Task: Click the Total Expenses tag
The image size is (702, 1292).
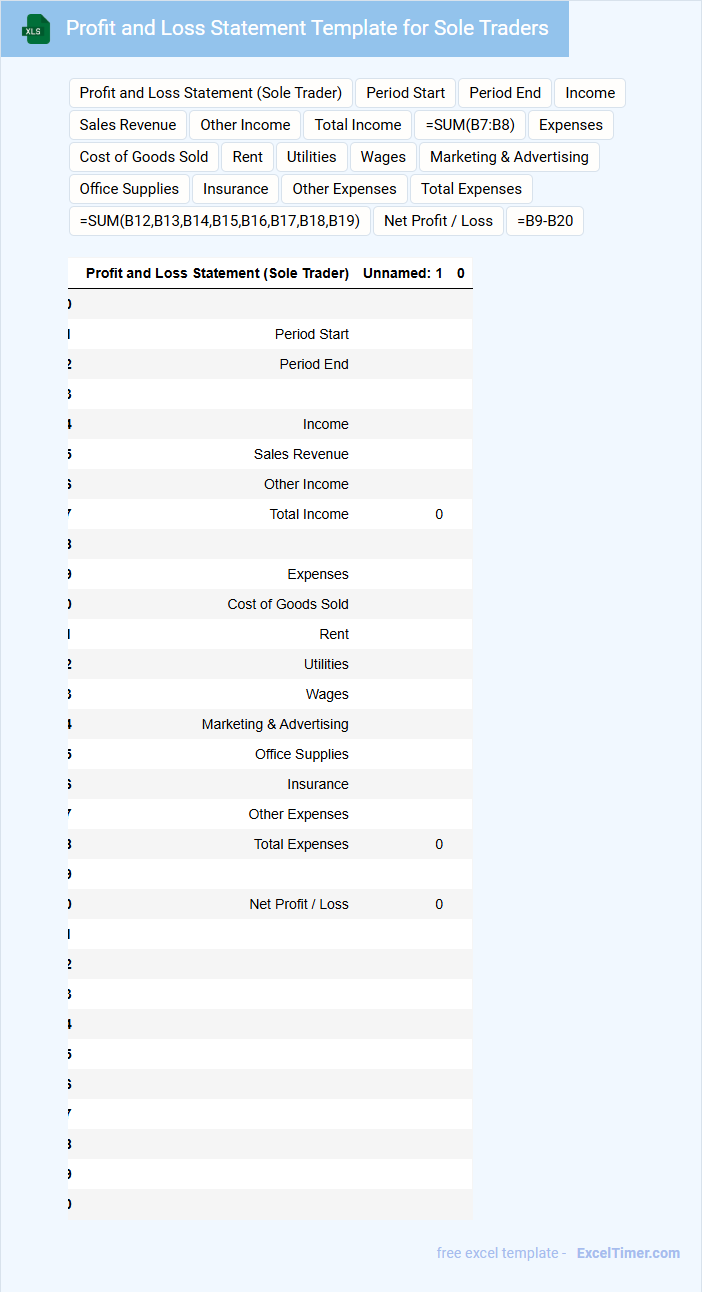Action: coord(471,189)
